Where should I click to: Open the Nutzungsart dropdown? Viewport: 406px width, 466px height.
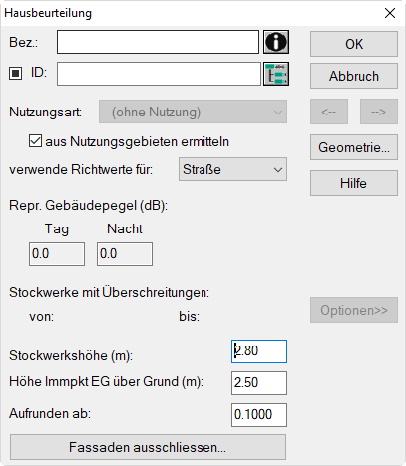tap(193, 112)
